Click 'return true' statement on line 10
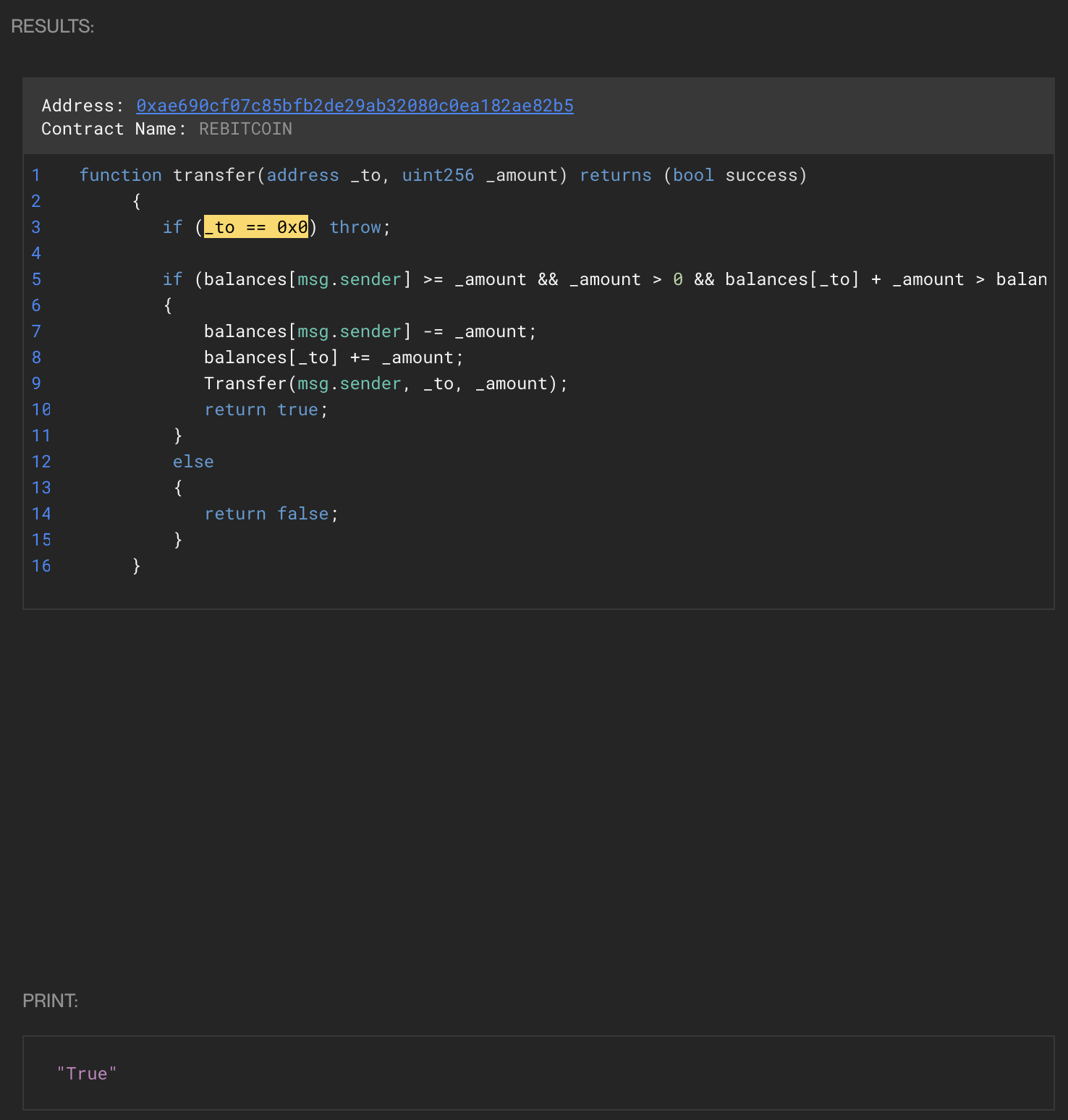The height and width of the screenshot is (1120, 1068). [265, 410]
